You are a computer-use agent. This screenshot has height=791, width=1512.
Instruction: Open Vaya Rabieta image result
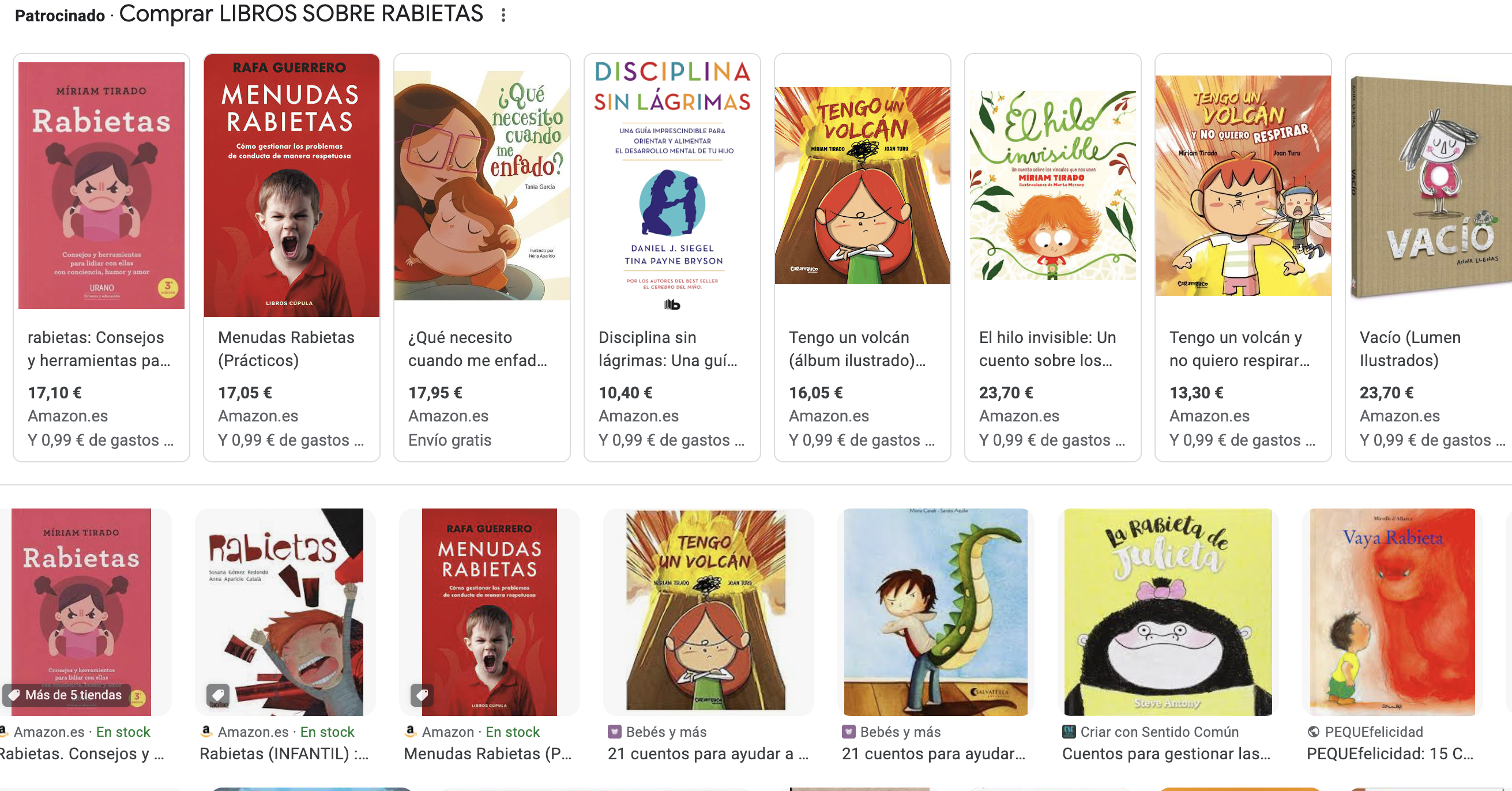1392,612
